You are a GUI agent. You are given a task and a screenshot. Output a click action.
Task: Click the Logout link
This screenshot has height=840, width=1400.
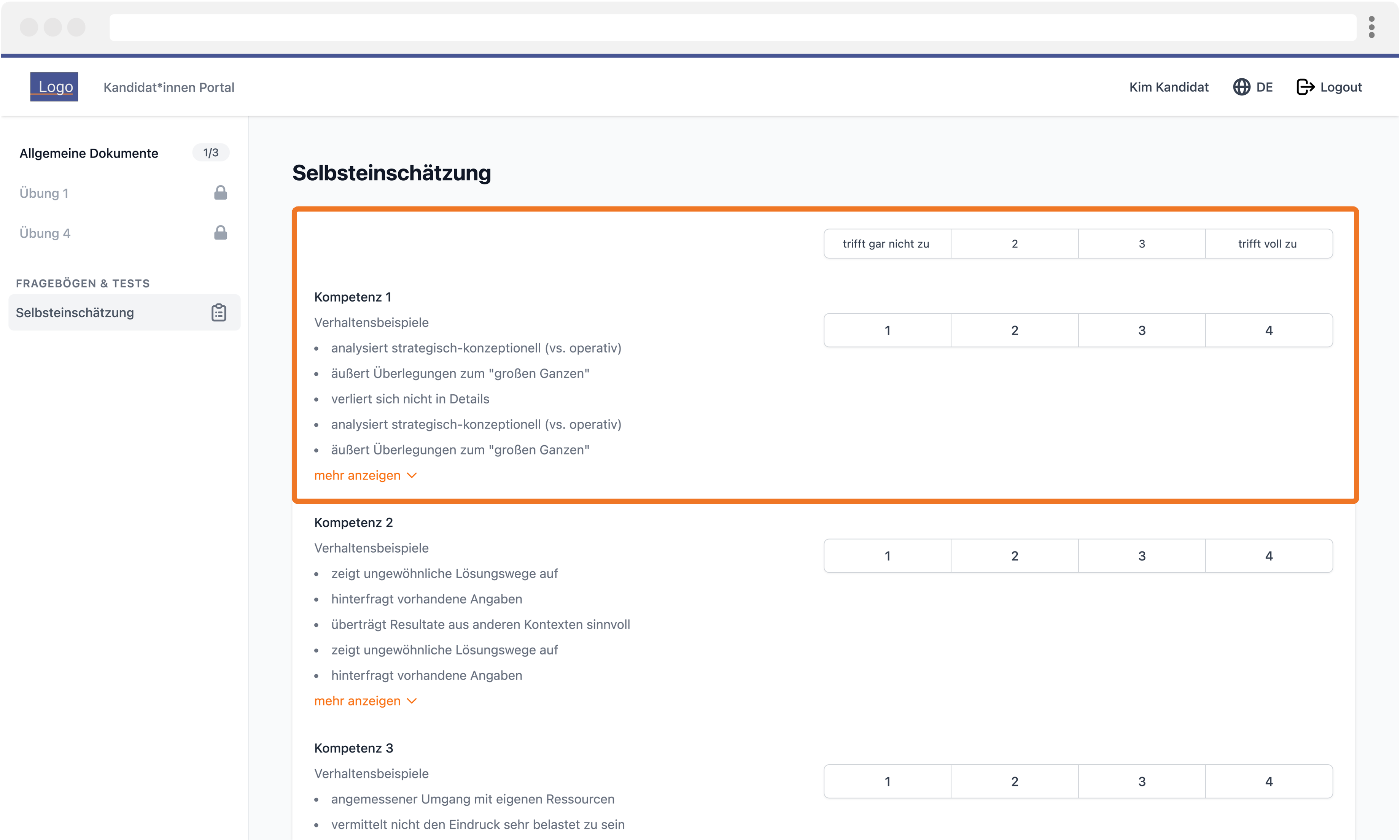tap(1329, 87)
